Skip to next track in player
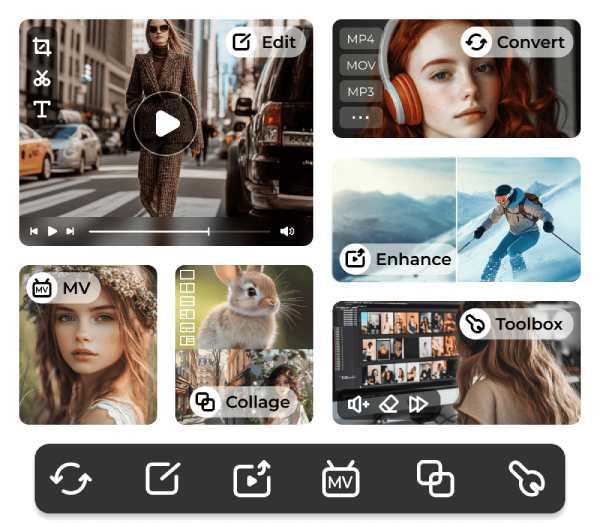Screen dimensions: 600x523 point(70,231)
